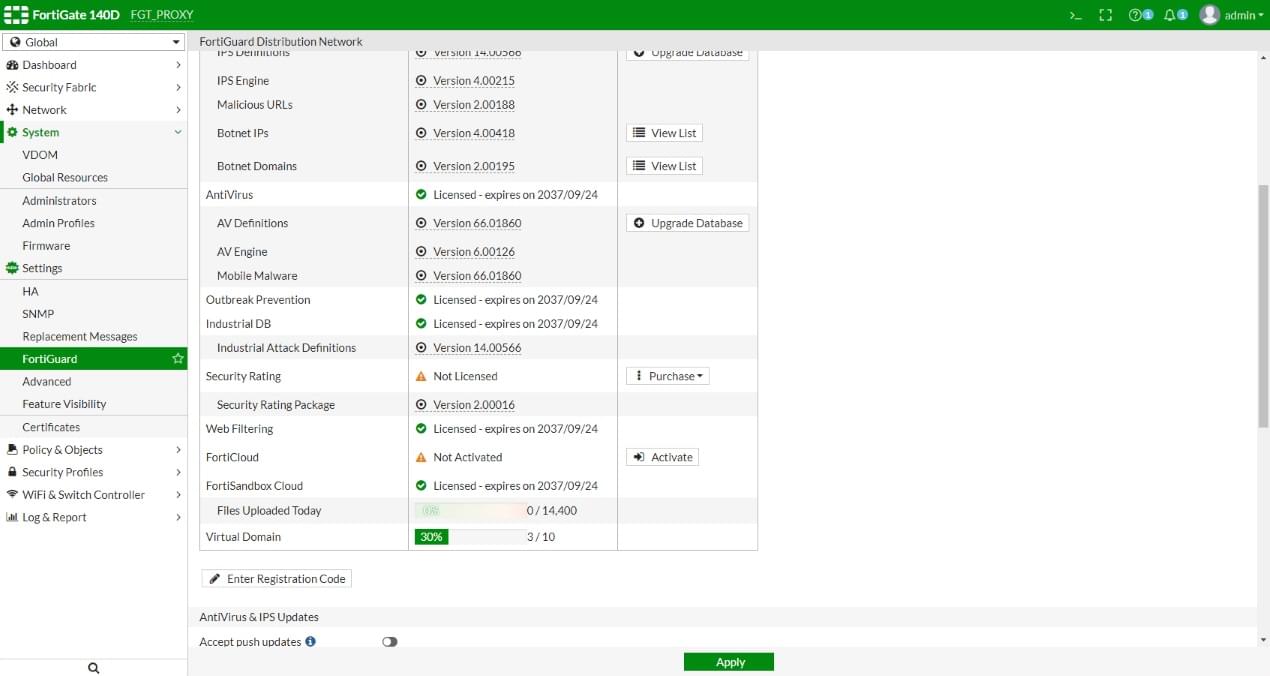This screenshot has width=1270, height=676.
Task: Click Enter Registration Code button
Action: pyautogui.click(x=277, y=579)
